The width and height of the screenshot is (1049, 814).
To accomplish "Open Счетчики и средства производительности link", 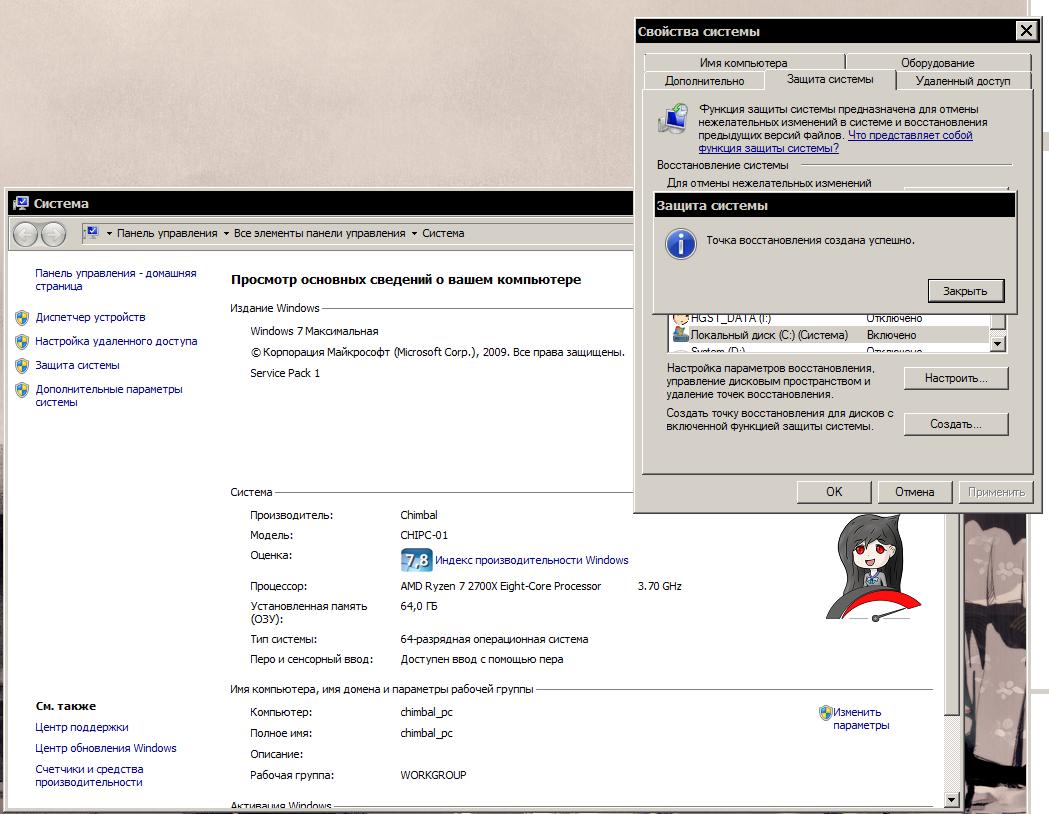I will pyautogui.click(x=89, y=776).
